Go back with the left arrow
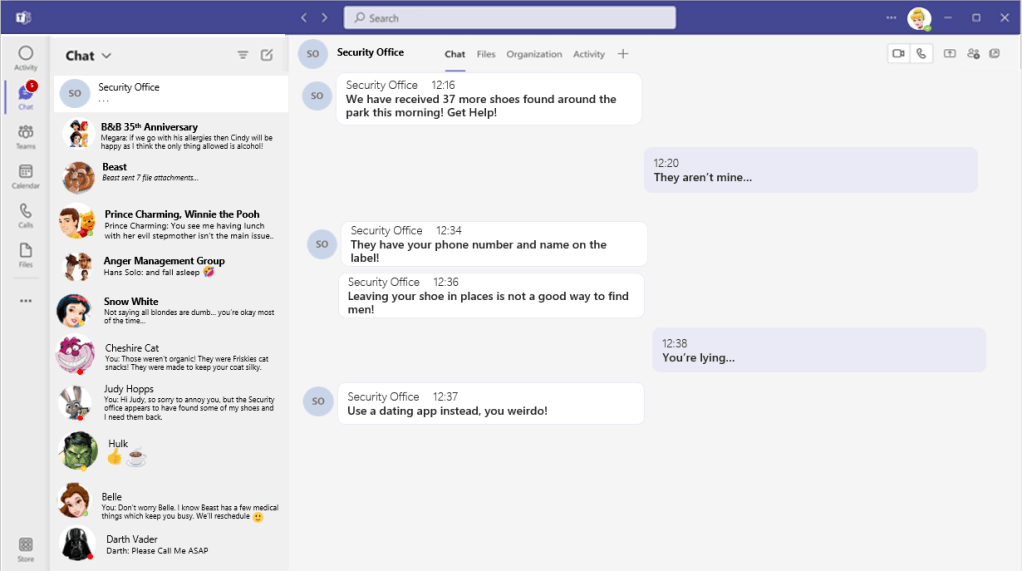Image resolution: width=1022 pixels, height=571 pixels. [304, 18]
